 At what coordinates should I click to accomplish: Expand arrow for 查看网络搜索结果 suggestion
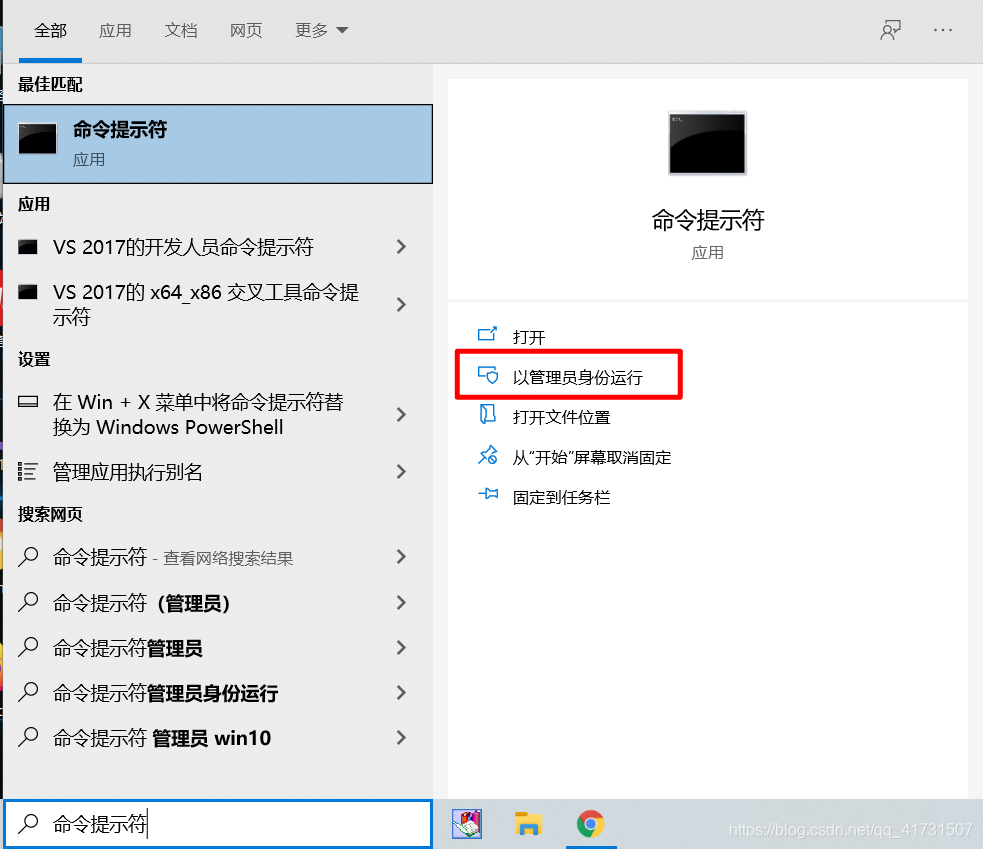click(x=402, y=557)
